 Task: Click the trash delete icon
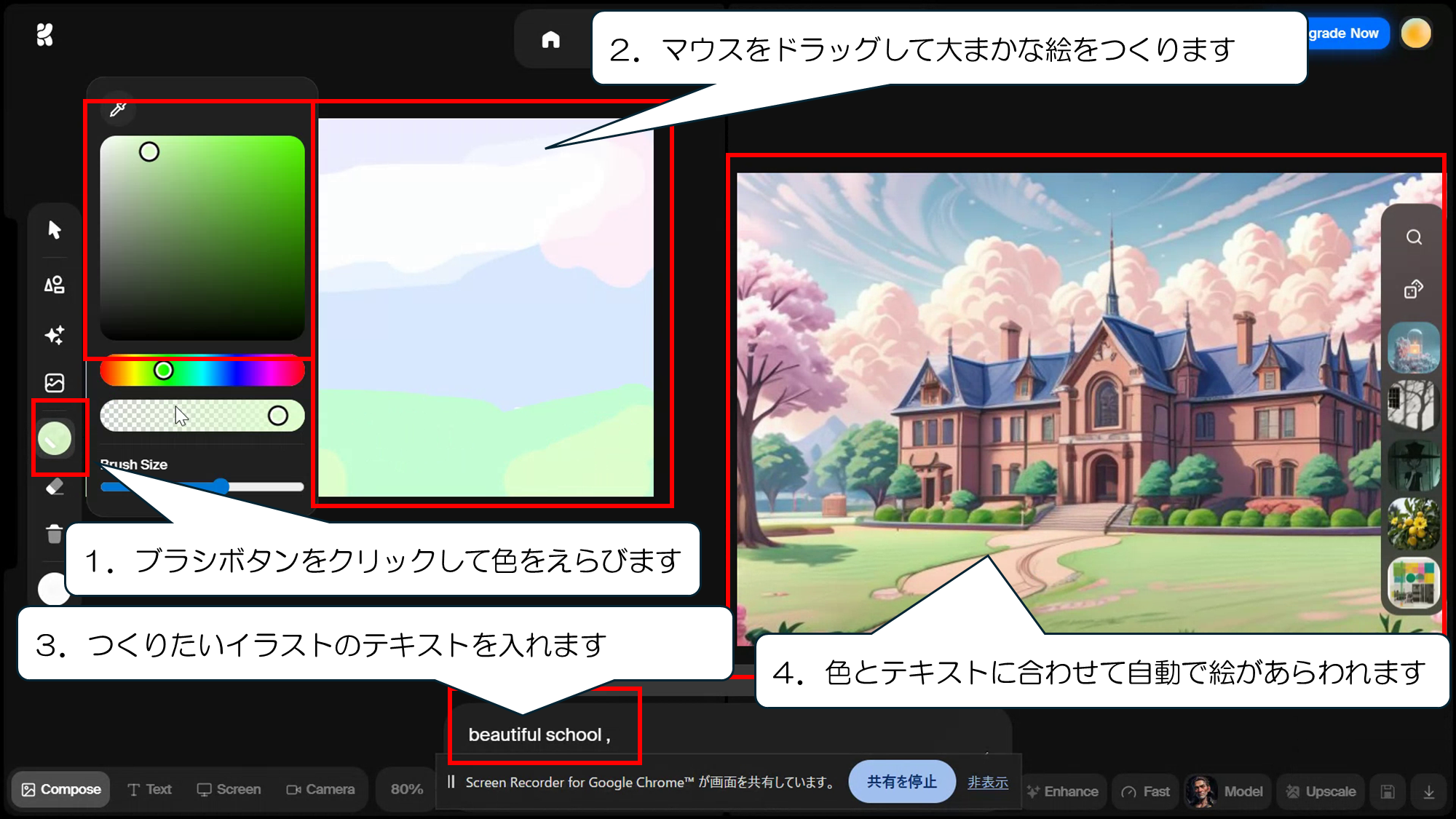click(55, 534)
